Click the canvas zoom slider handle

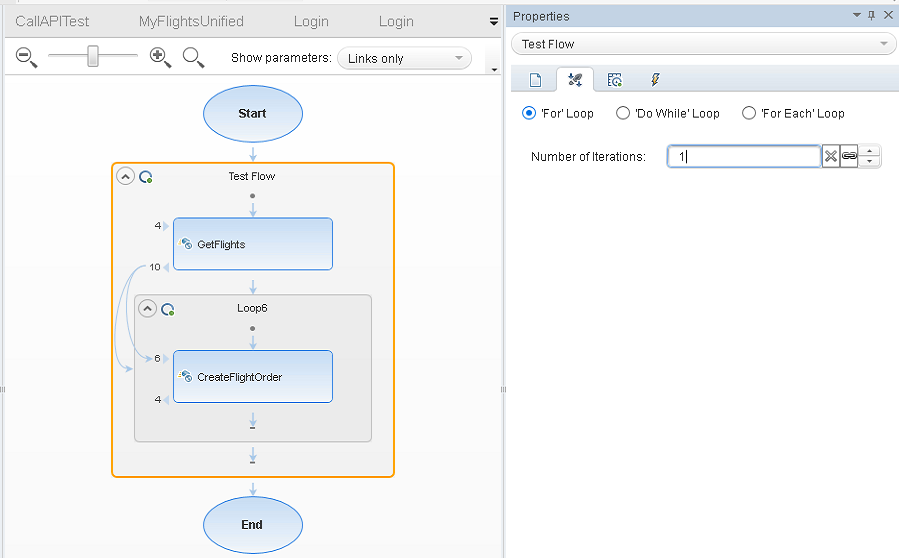[x=93, y=57]
